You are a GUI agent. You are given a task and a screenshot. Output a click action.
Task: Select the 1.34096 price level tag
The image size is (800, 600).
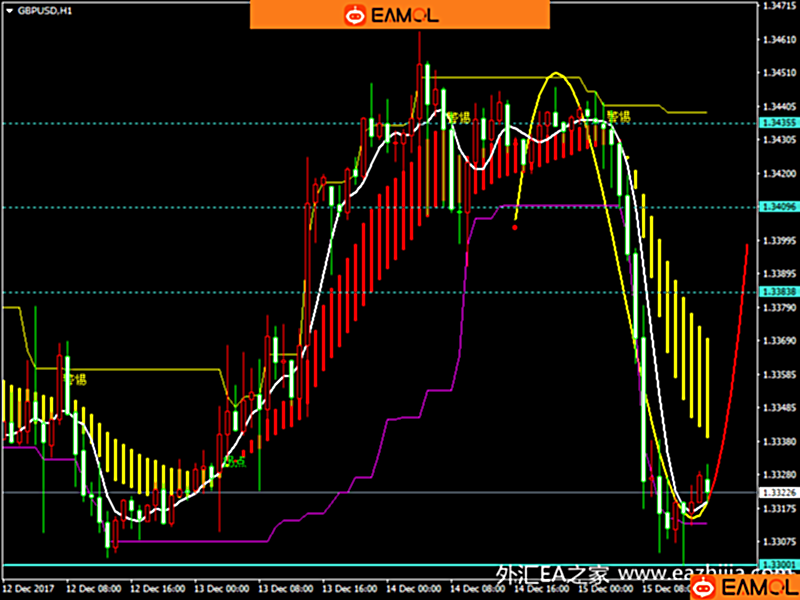(x=778, y=207)
